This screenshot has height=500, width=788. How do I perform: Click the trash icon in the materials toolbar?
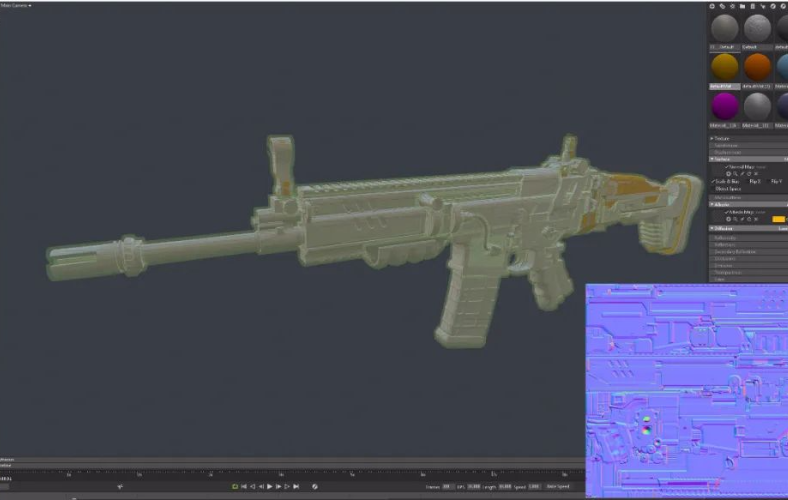[752, 6]
